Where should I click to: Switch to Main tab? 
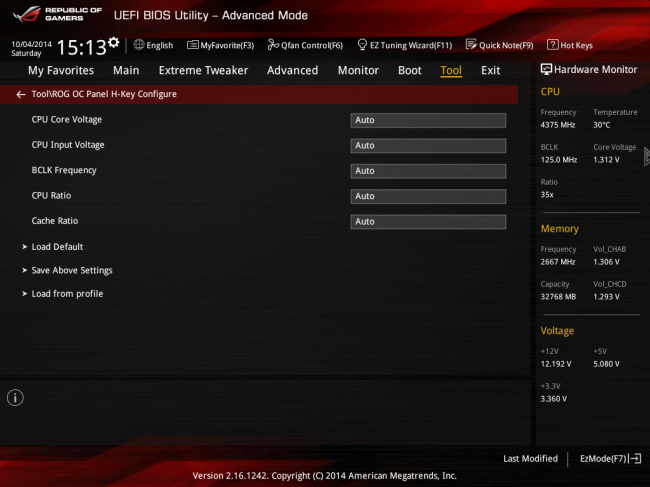click(x=126, y=70)
